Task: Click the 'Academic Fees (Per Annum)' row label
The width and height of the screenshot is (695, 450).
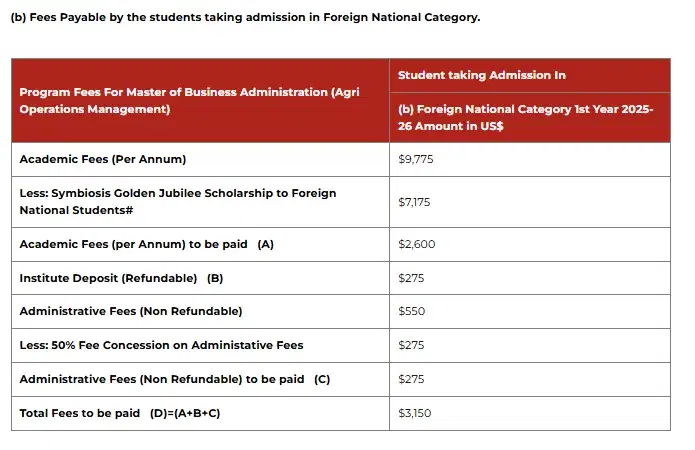Action: (103, 159)
